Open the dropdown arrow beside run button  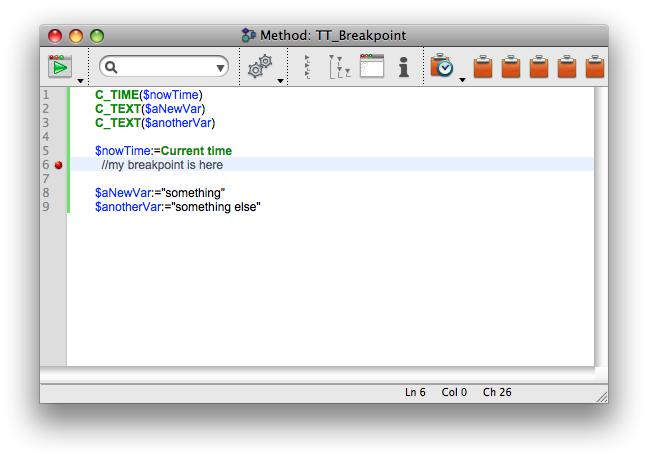81,79
